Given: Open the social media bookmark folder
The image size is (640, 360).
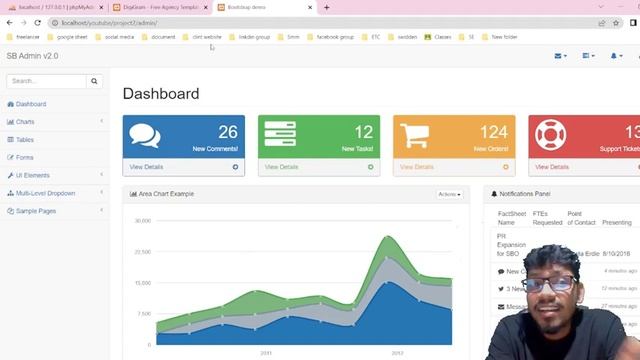Looking at the screenshot, I should point(115,37).
